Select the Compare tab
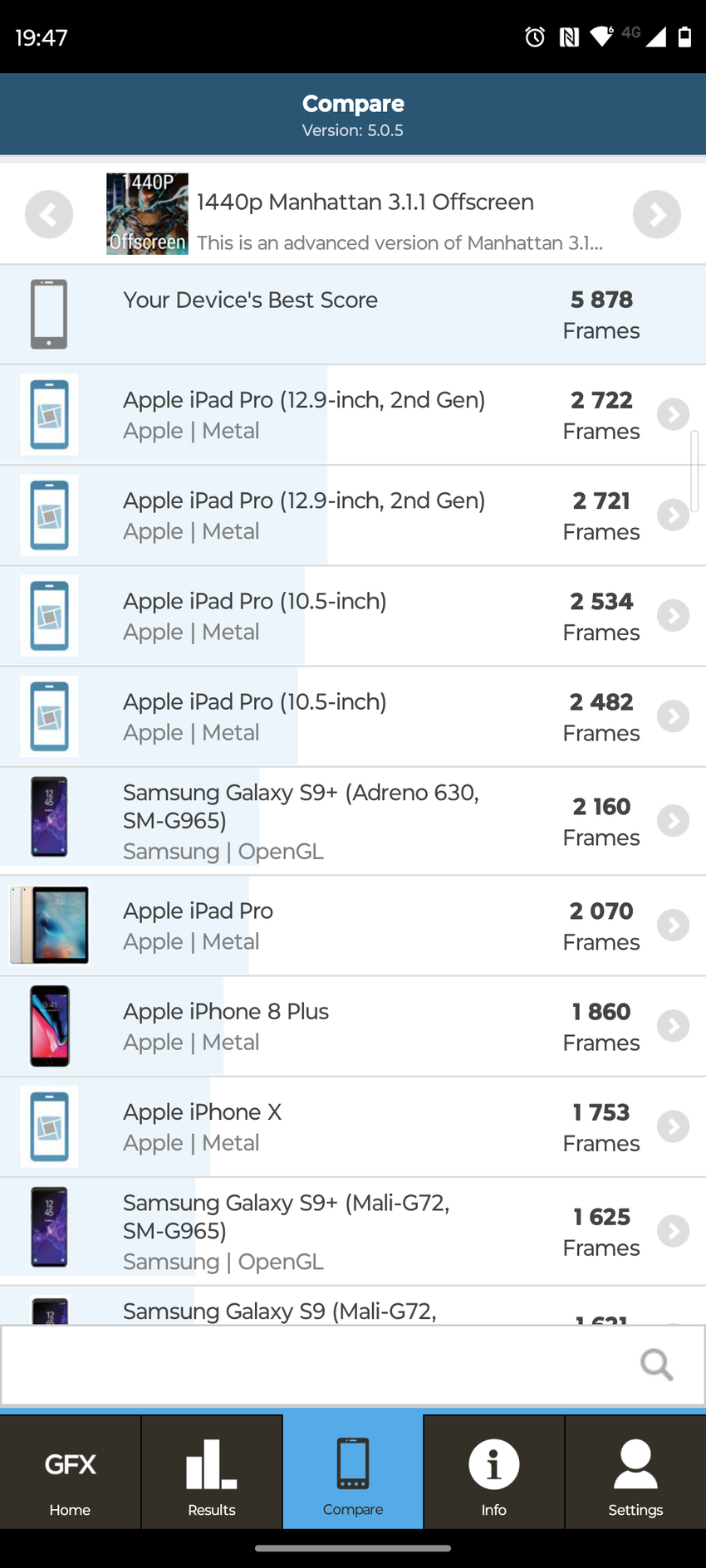Screen dimensions: 706x1568 (353, 1472)
